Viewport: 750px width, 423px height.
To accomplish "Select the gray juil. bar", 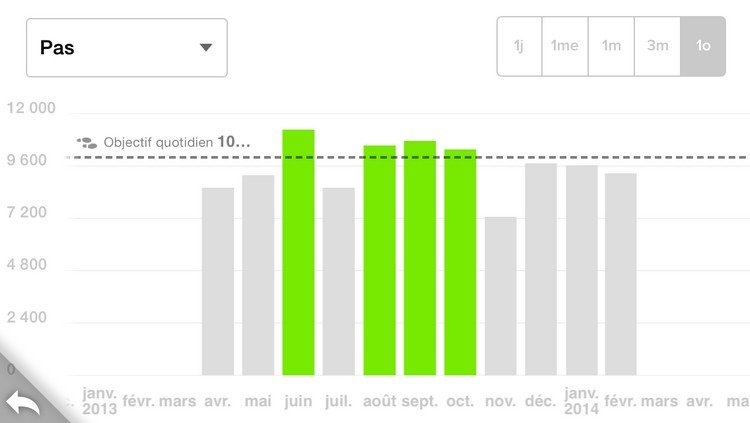I will coord(339,281).
